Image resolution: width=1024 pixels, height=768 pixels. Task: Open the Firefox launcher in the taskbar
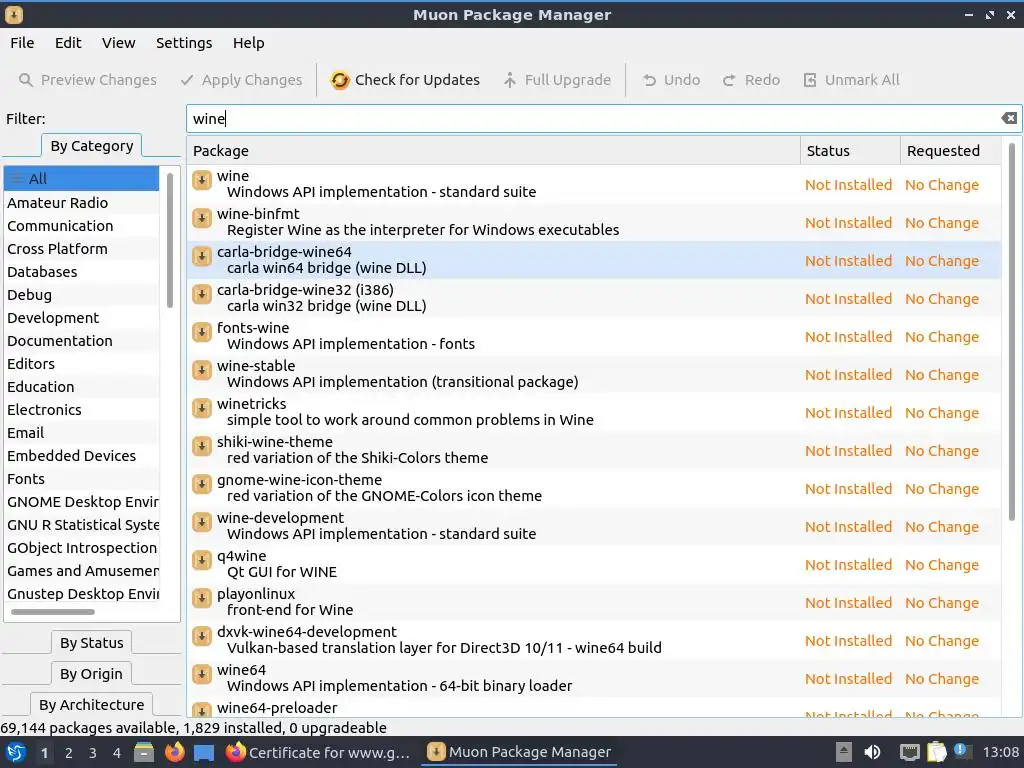[x=174, y=752]
